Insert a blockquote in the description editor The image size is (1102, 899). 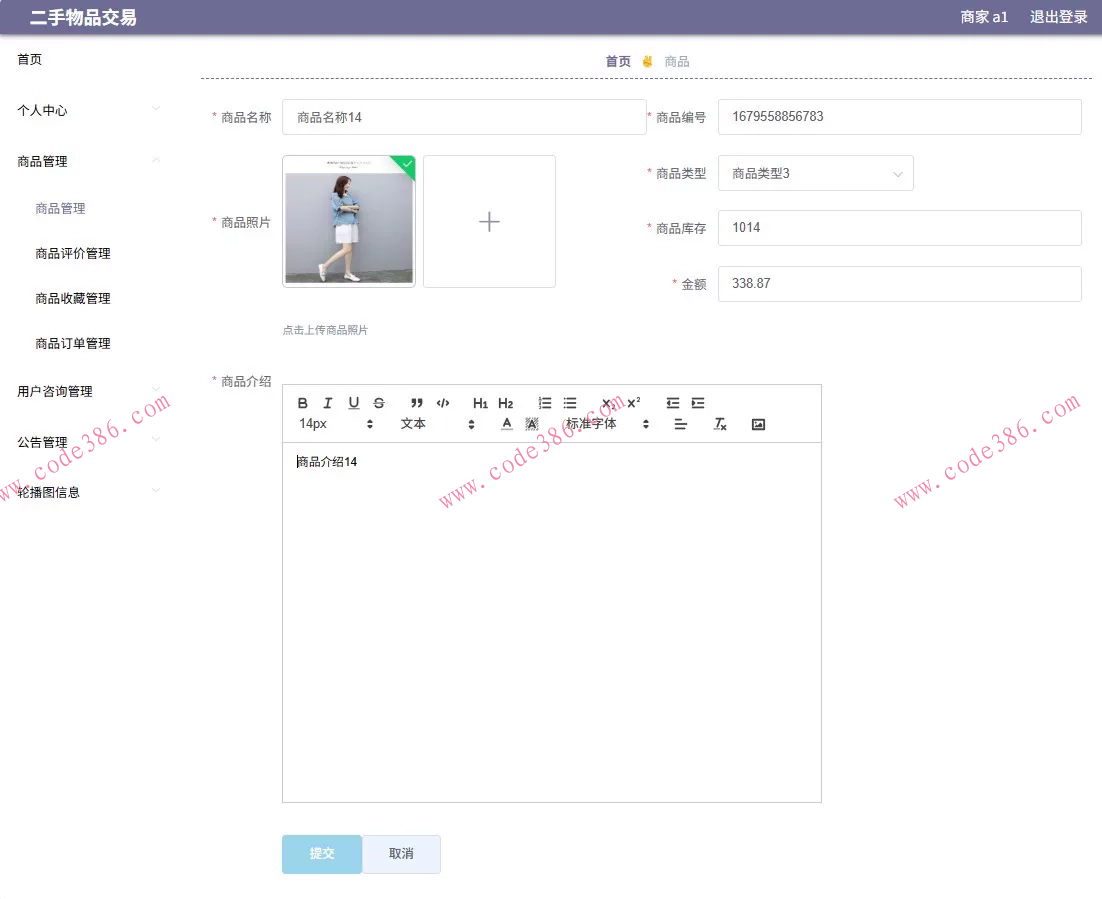point(418,403)
